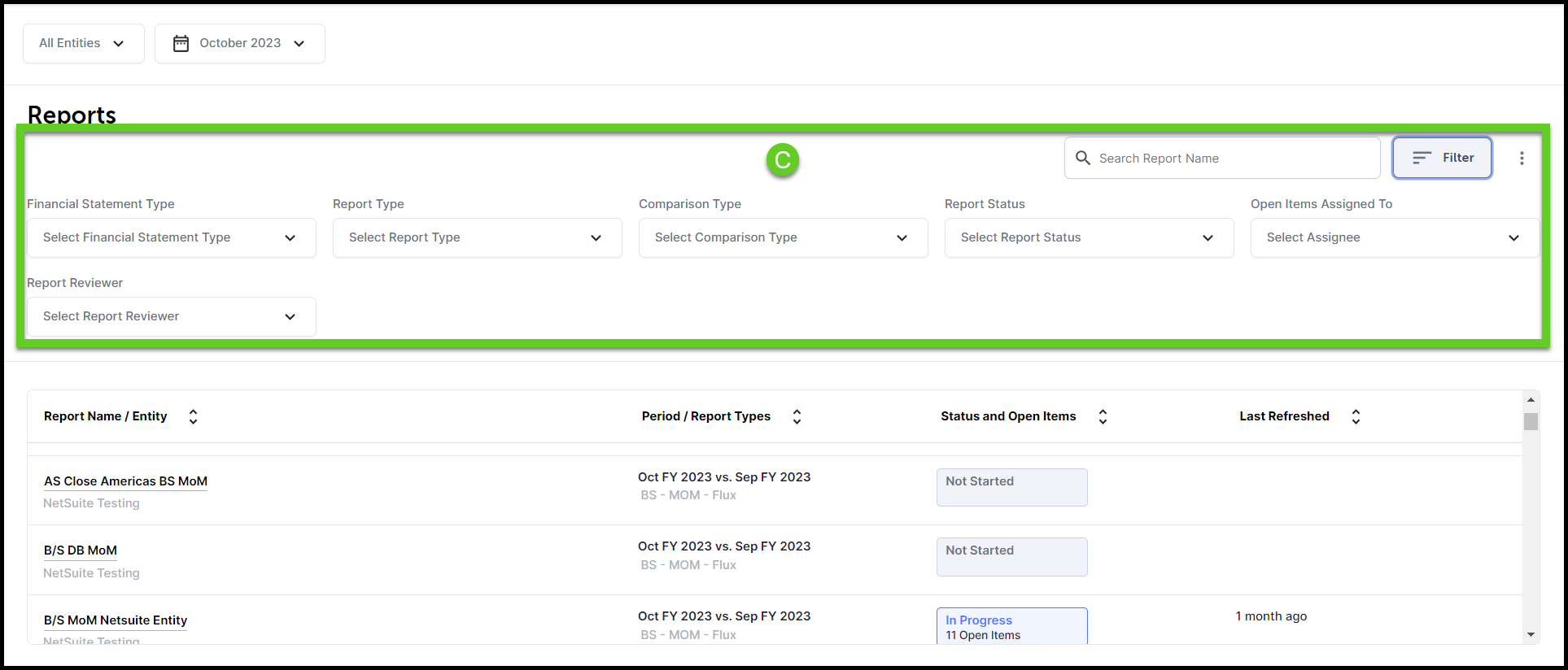This screenshot has height=670, width=1568.
Task: Open the B/S DB MoM report
Action: [x=81, y=550]
